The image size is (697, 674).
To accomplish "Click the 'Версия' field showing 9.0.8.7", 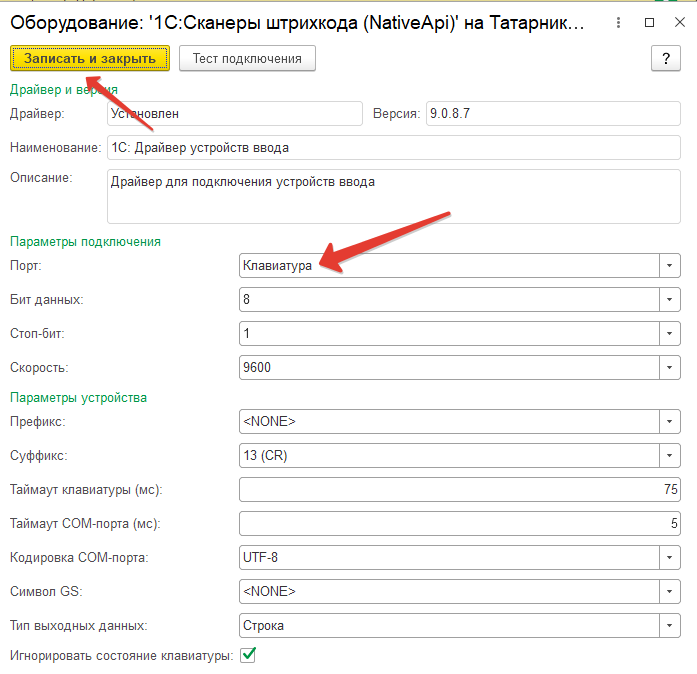I will pos(553,113).
